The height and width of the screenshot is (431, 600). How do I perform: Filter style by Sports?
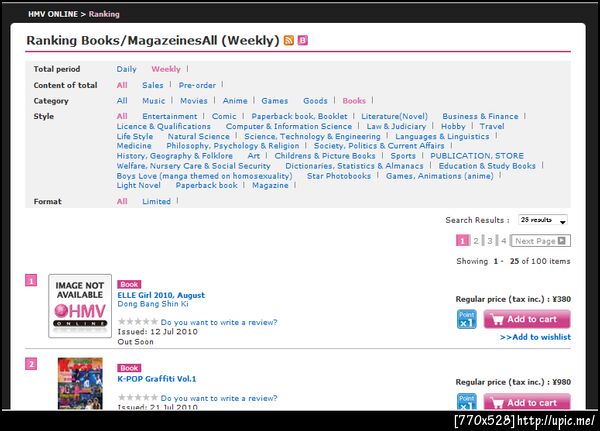[x=403, y=156]
